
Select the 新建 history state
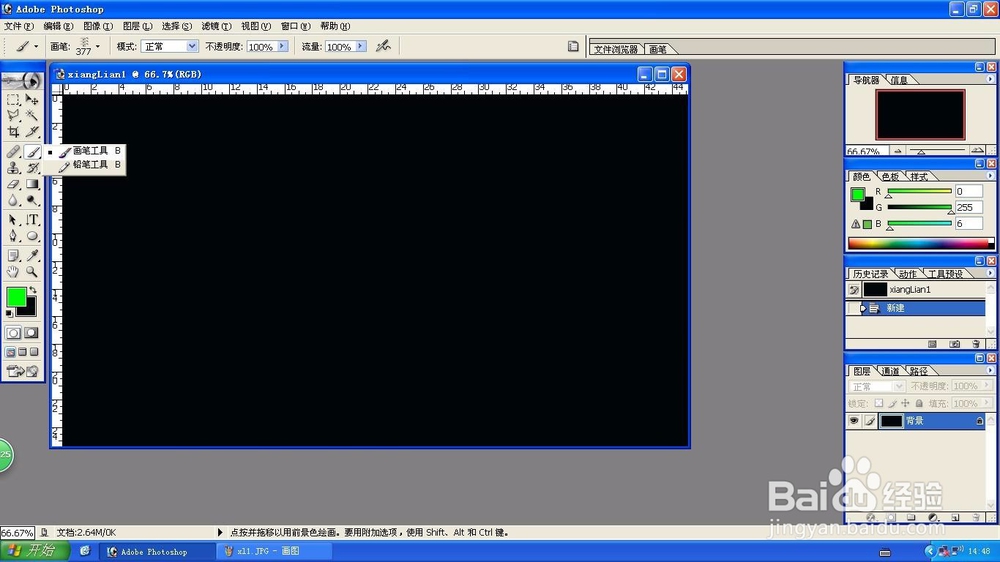click(915, 308)
